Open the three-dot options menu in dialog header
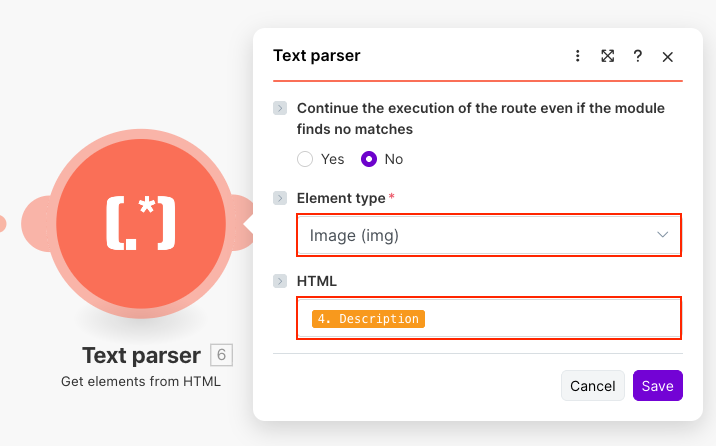The image size is (716, 446). 577,57
